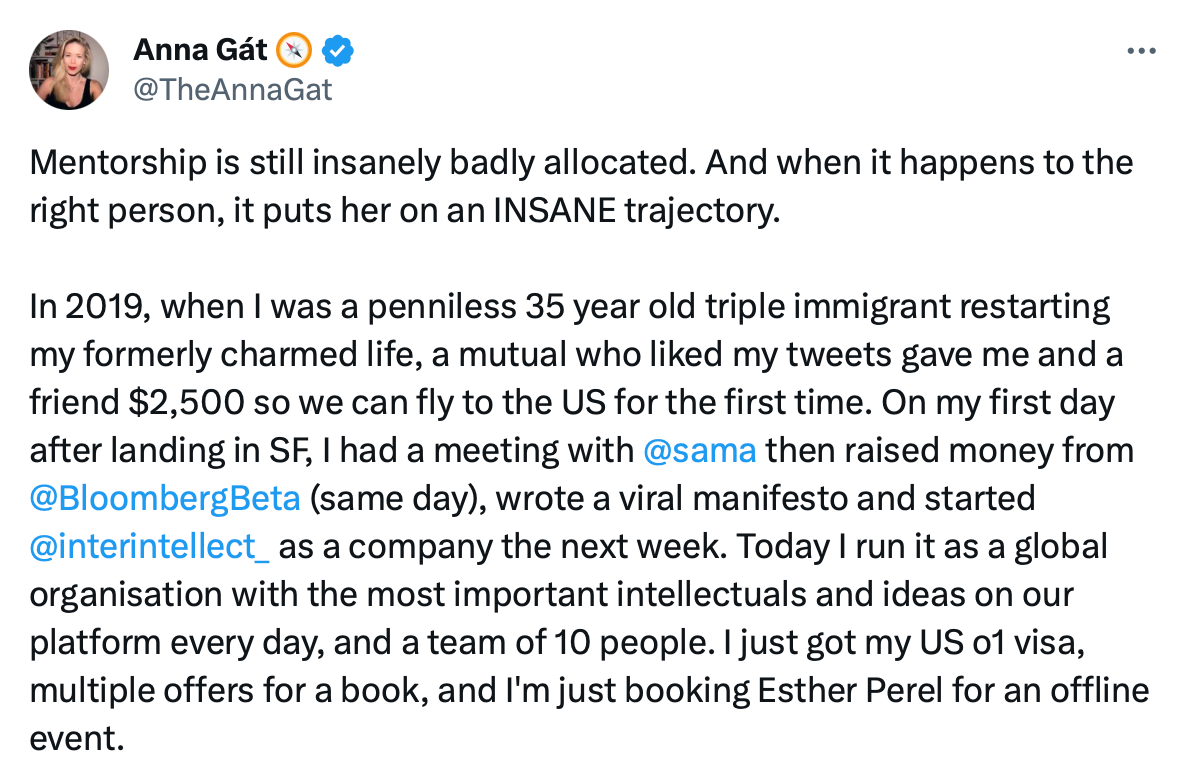Open the @interintellect_ mention

click(149, 546)
